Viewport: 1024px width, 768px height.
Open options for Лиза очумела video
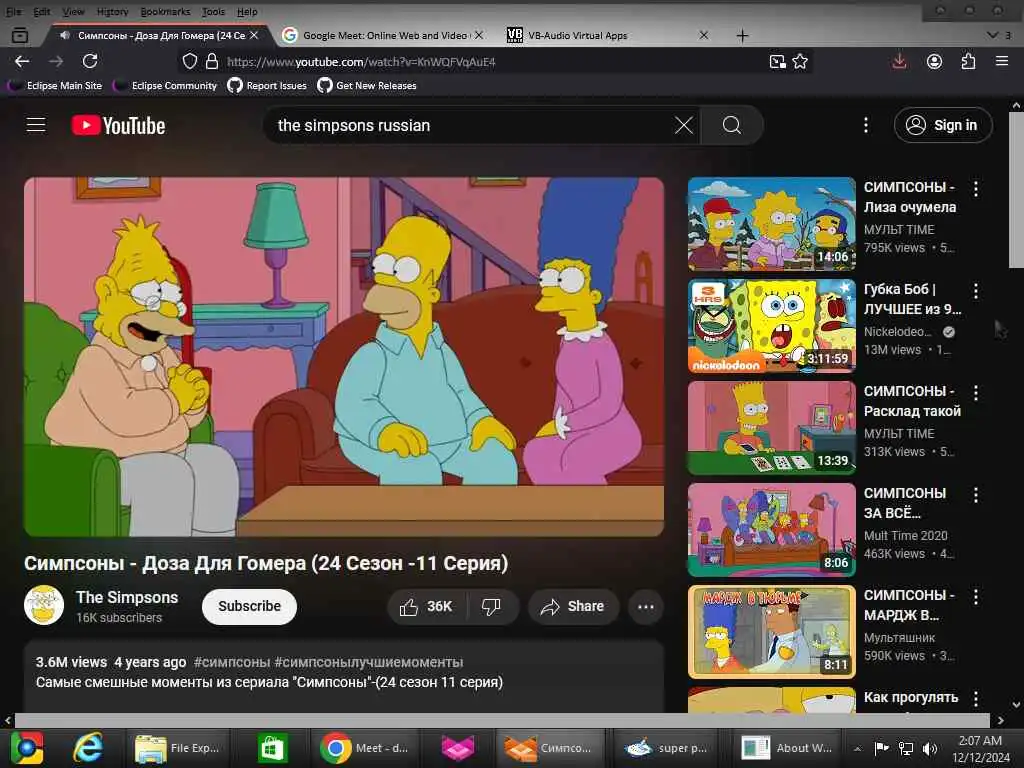point(976,189)
